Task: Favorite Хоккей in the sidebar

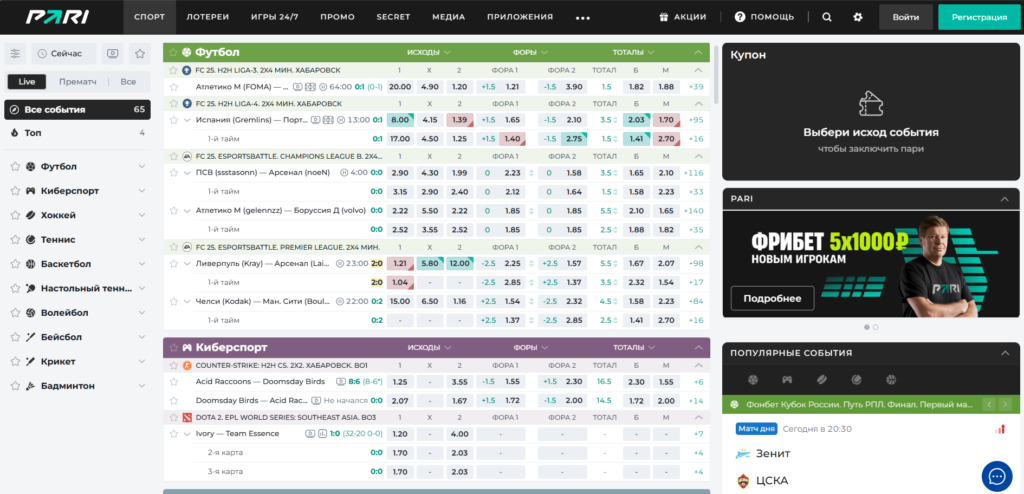Action: [15, 215]
